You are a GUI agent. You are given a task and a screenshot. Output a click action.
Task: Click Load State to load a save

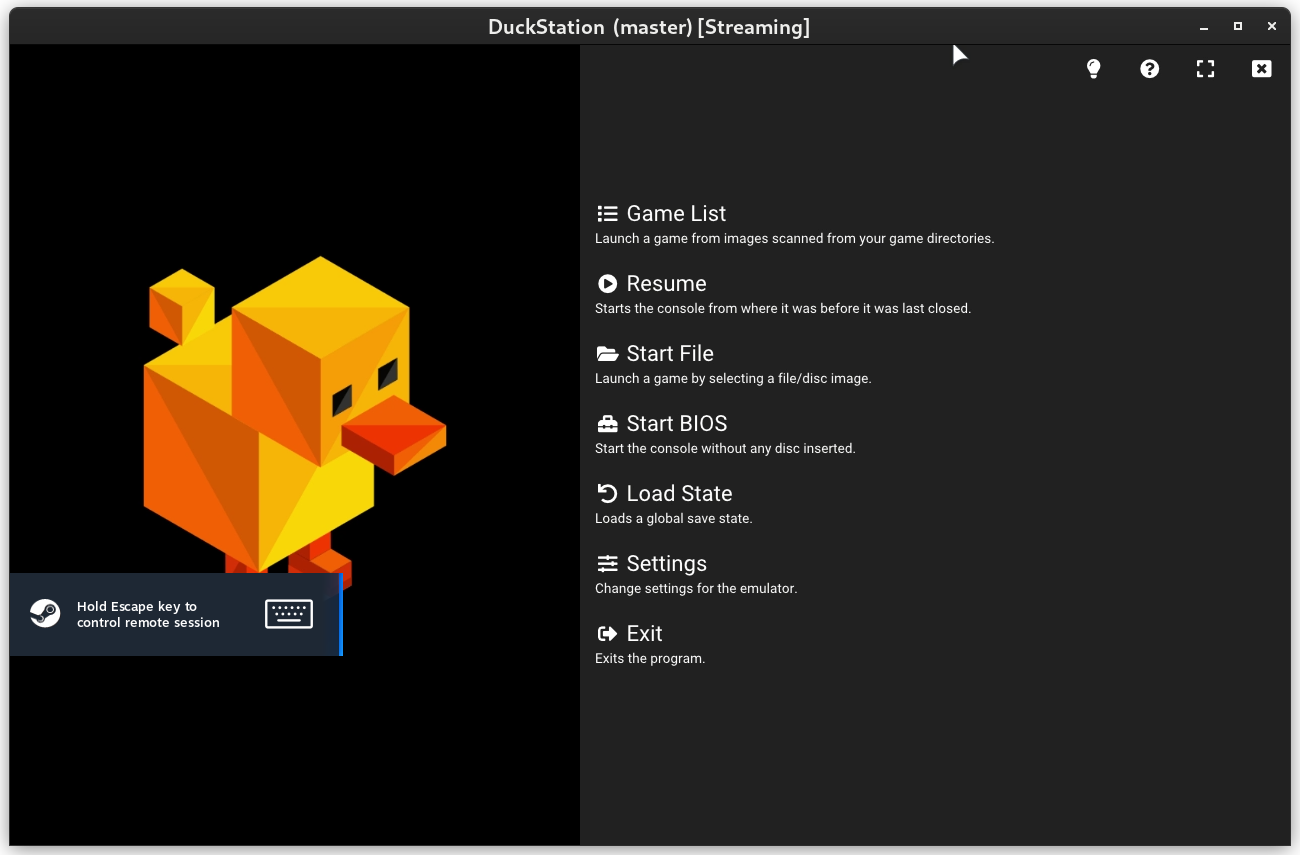[x=678, y=493]
